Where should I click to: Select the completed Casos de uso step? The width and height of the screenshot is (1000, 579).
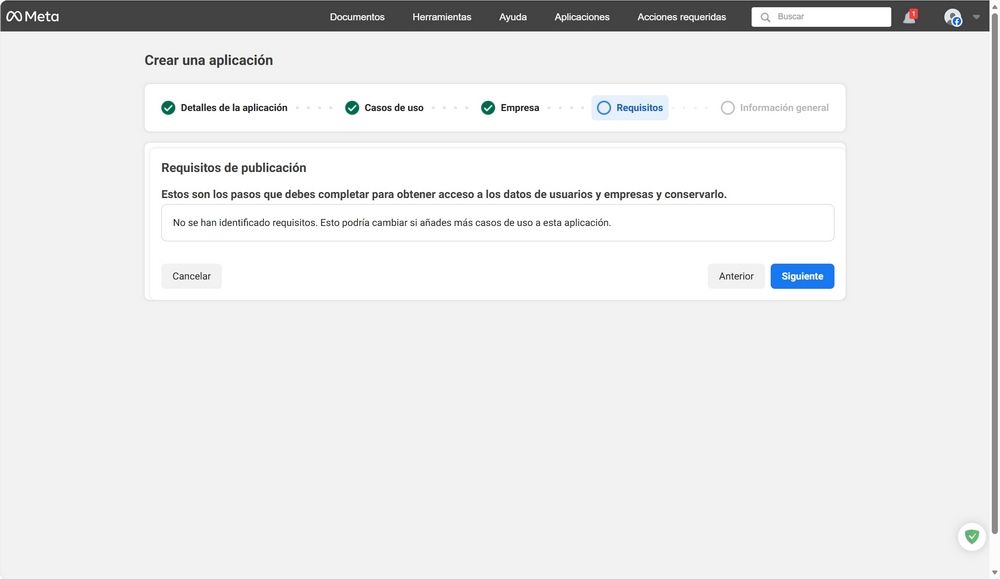(x=351, y=107)
